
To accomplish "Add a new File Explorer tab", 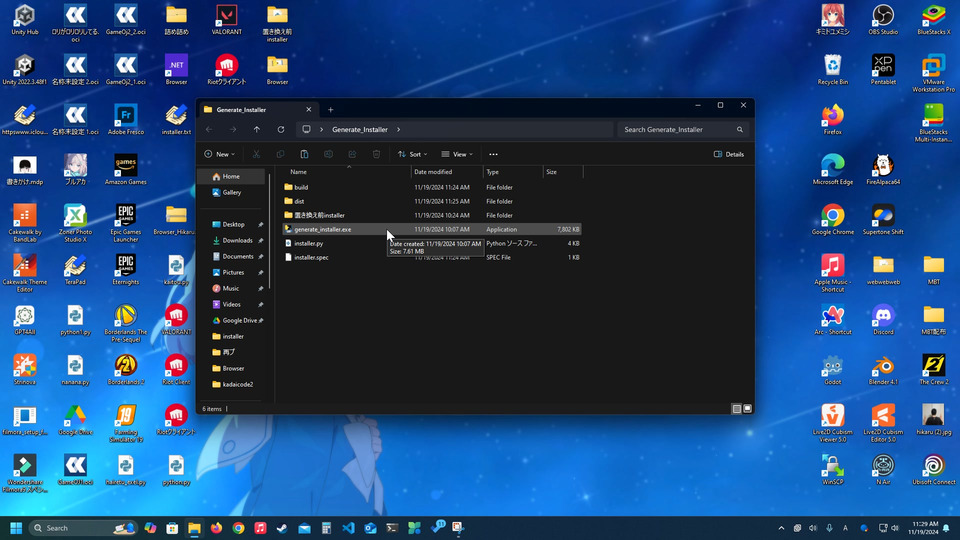I will click(x=331, y=110).
